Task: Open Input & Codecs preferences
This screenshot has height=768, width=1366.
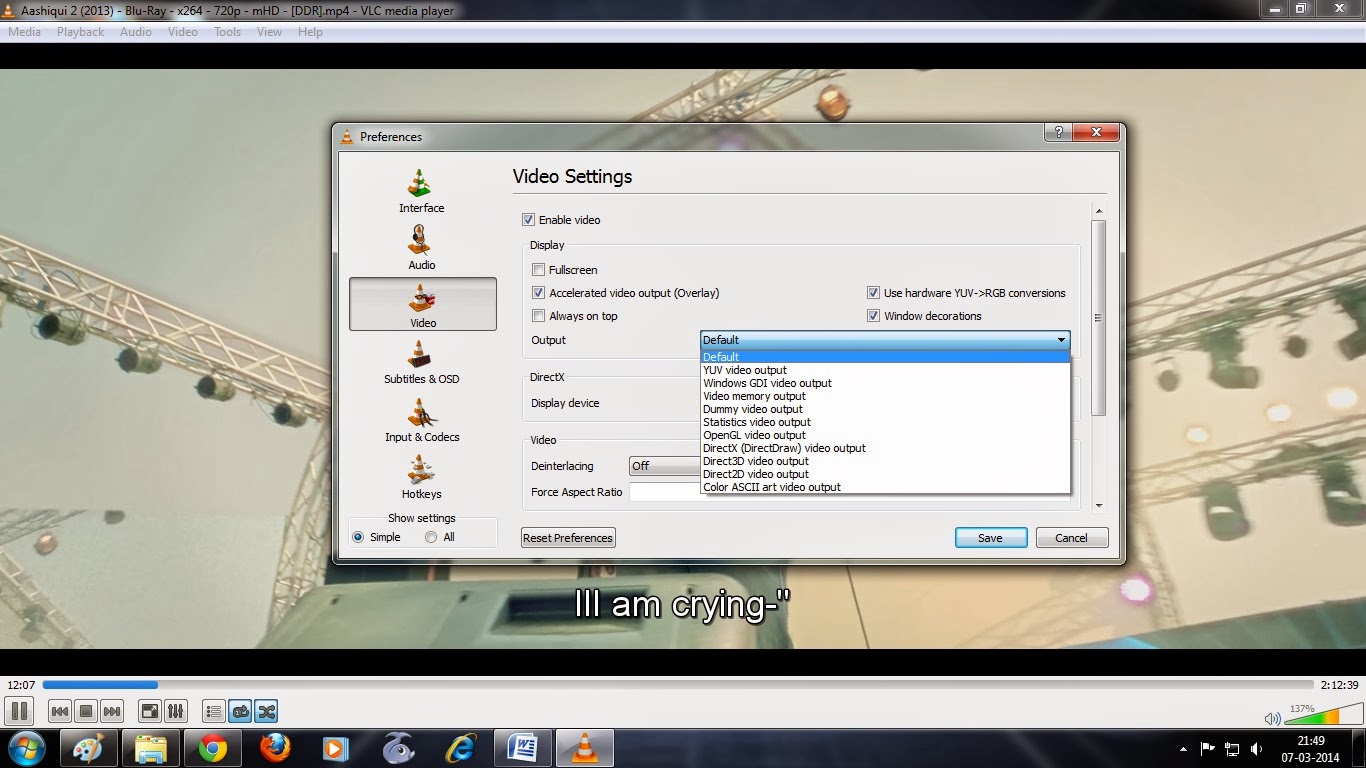Action: pyautogui.click(x=422, y=419)
